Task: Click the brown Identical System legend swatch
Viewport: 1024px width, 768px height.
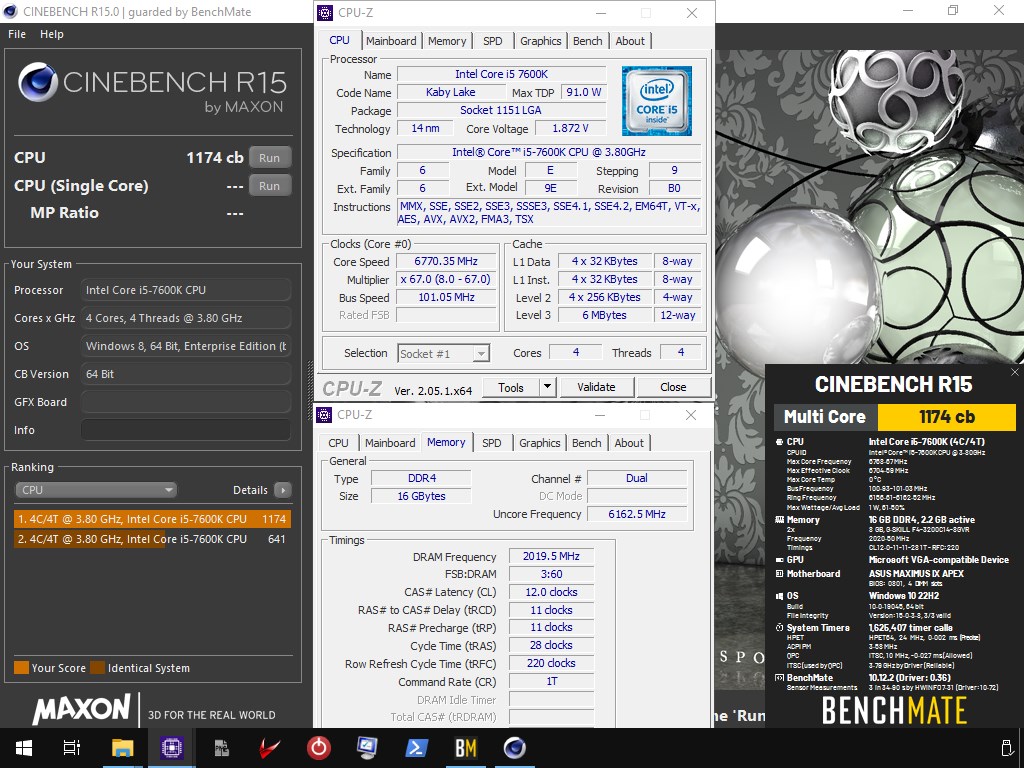Action: pyautogui.click(x=97, y=667)
